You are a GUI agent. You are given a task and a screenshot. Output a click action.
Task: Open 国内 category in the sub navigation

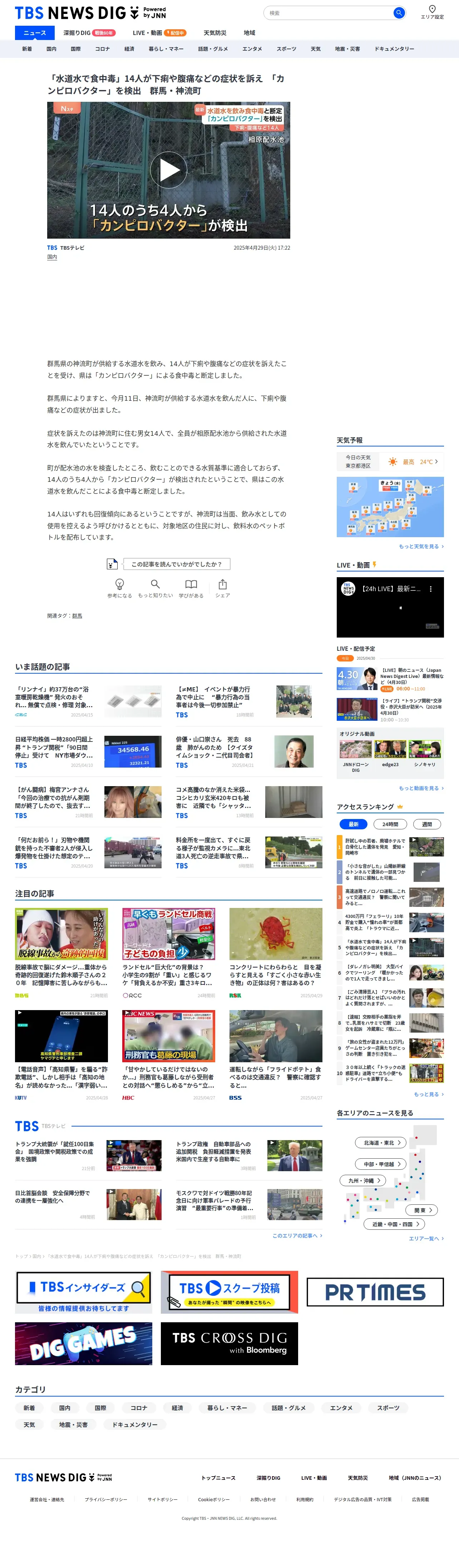pos(51,49)
